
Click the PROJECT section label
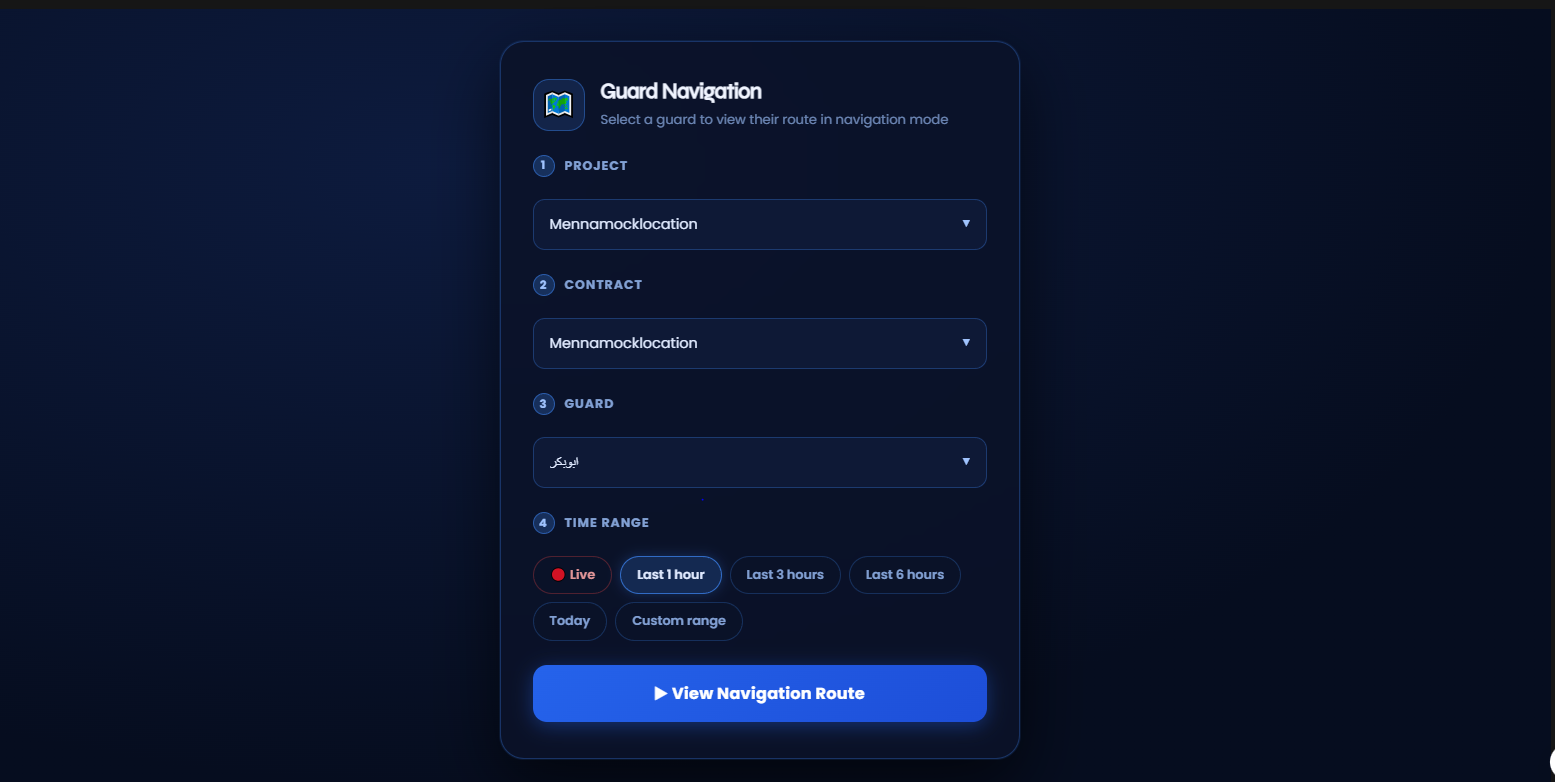coord(595,166)
